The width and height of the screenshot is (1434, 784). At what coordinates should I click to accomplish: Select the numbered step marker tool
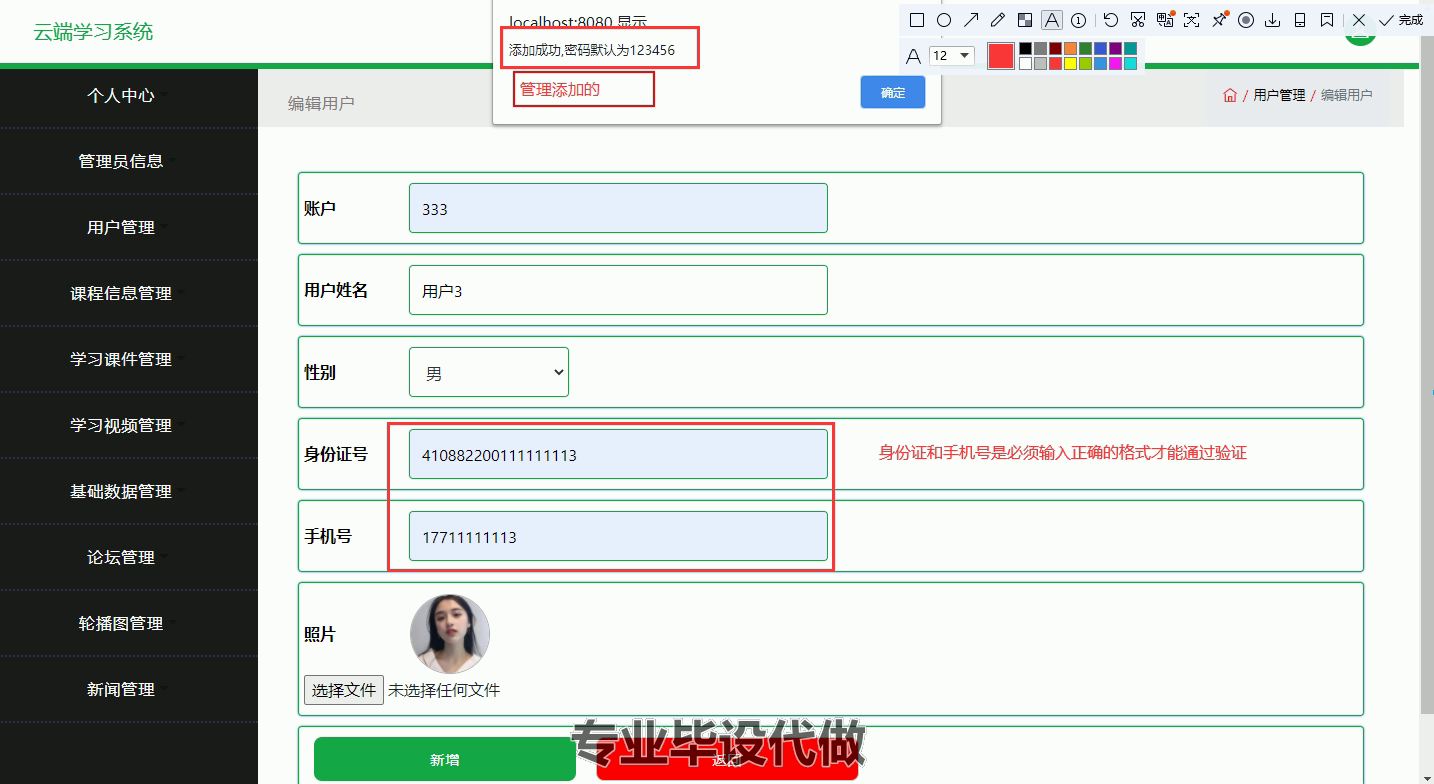tap(1079, 20)
